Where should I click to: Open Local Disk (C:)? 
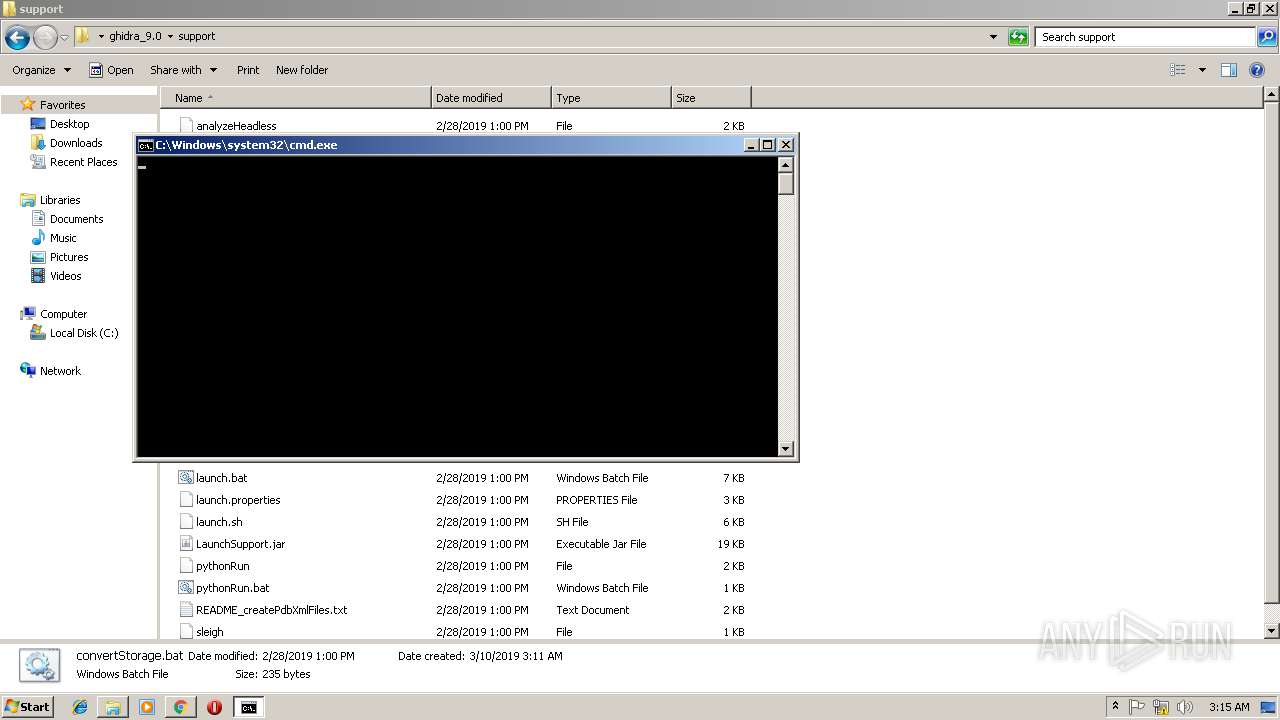(x=84, y=333)
